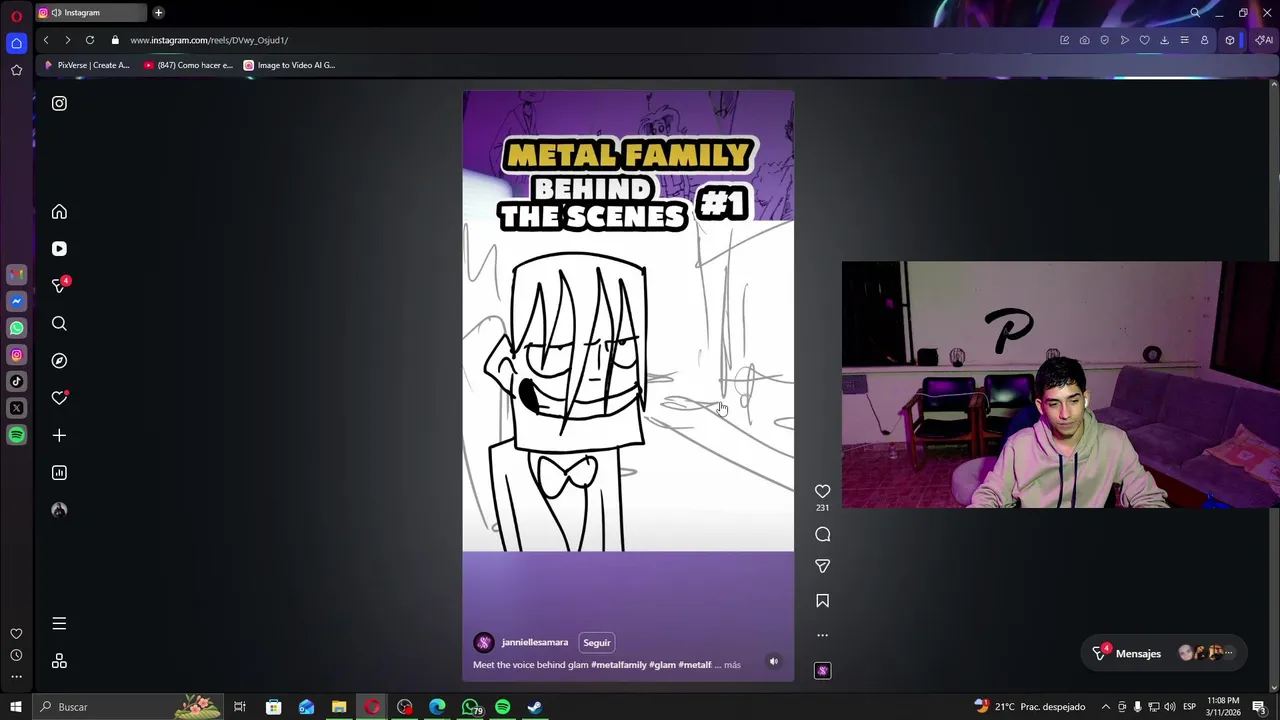Open Opera menu logo at top left
The image size is (1280, 720).
pos(16,16)
